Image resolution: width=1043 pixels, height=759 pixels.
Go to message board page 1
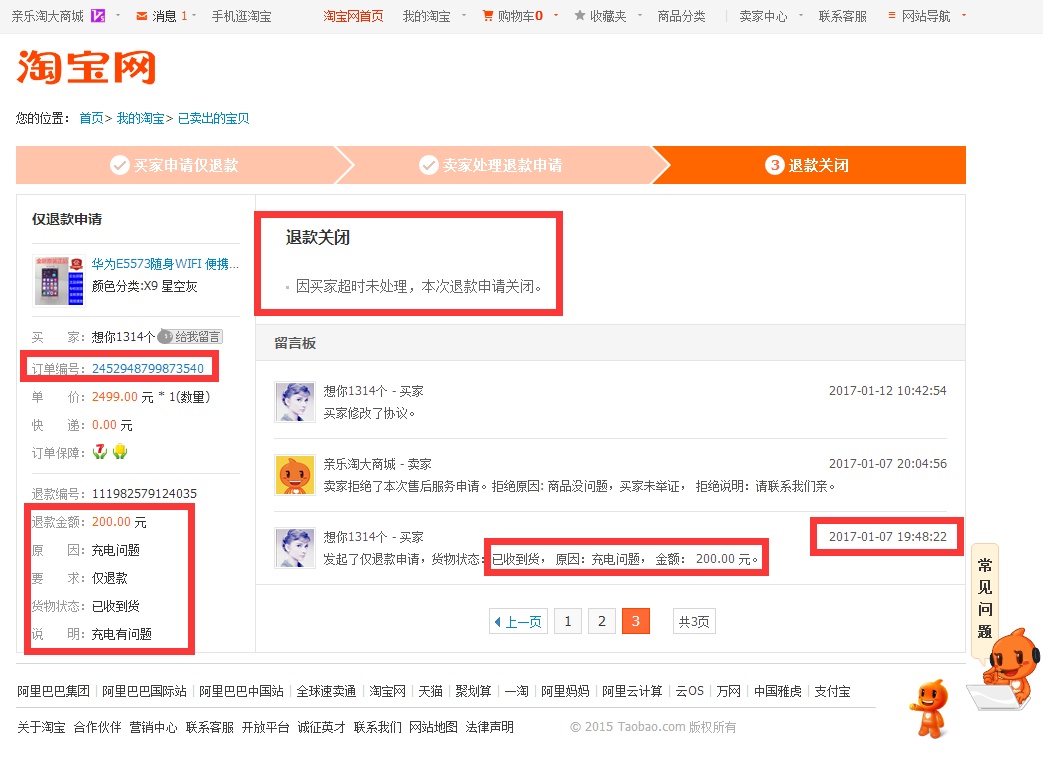(x=567, y=621)
